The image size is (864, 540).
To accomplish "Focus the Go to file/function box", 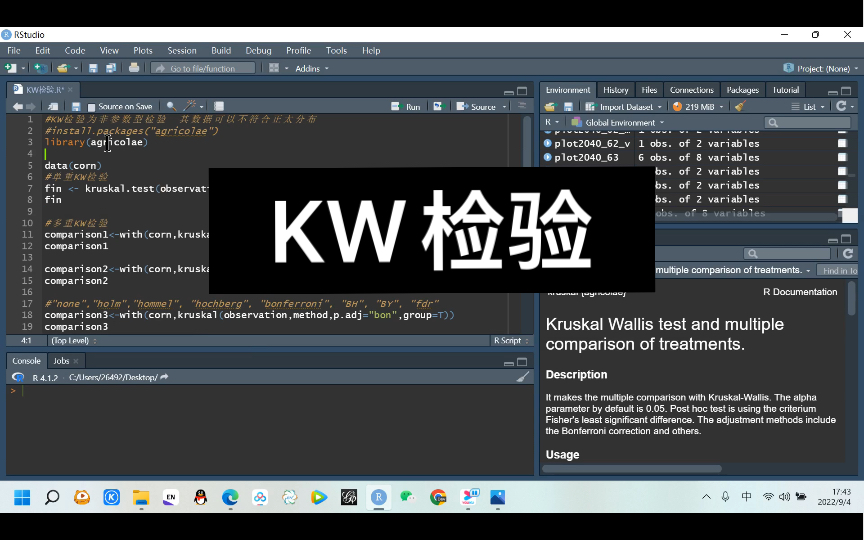I will point(203,68).
